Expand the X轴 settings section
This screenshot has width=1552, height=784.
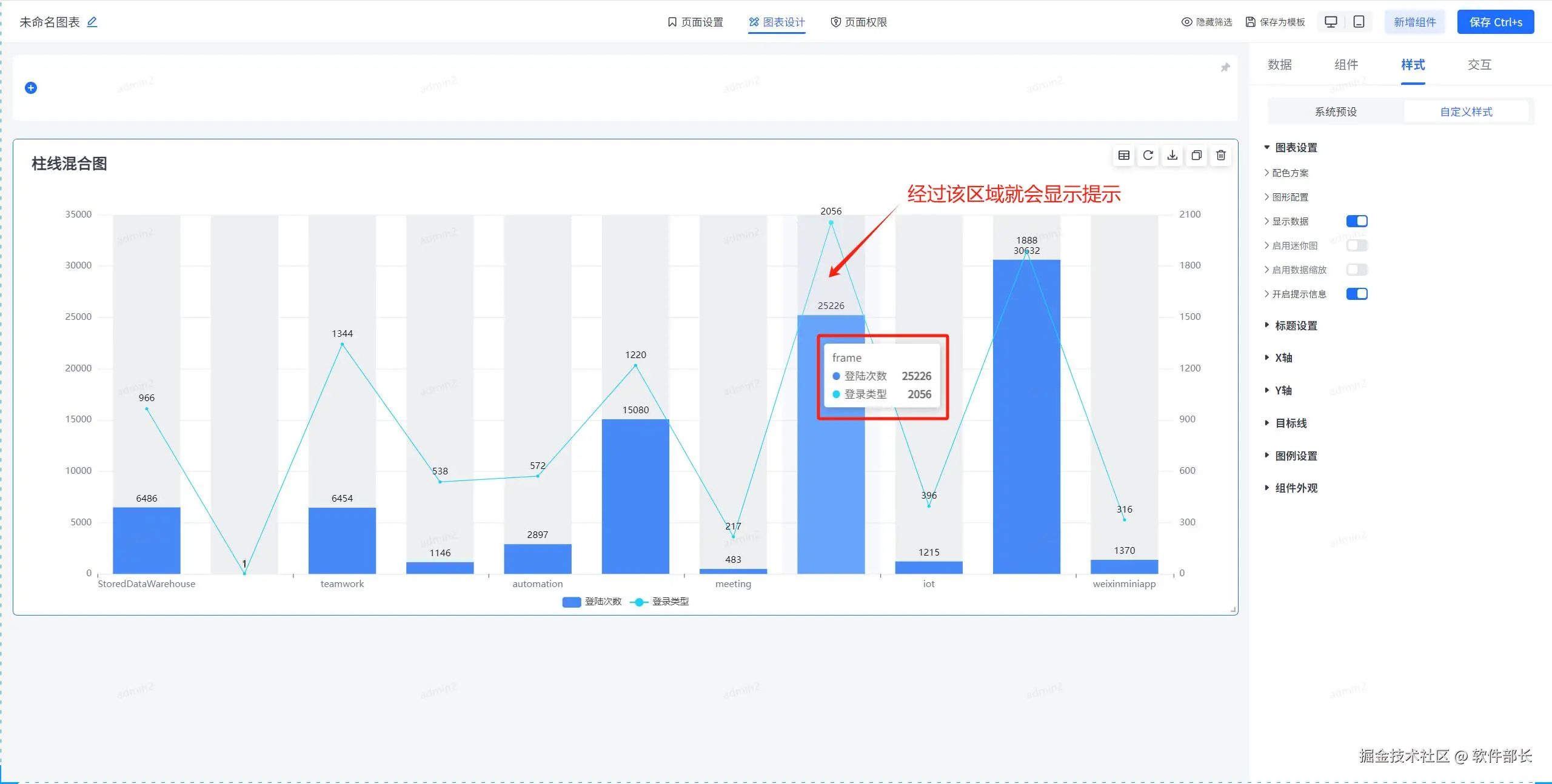tap(1283, 358)
